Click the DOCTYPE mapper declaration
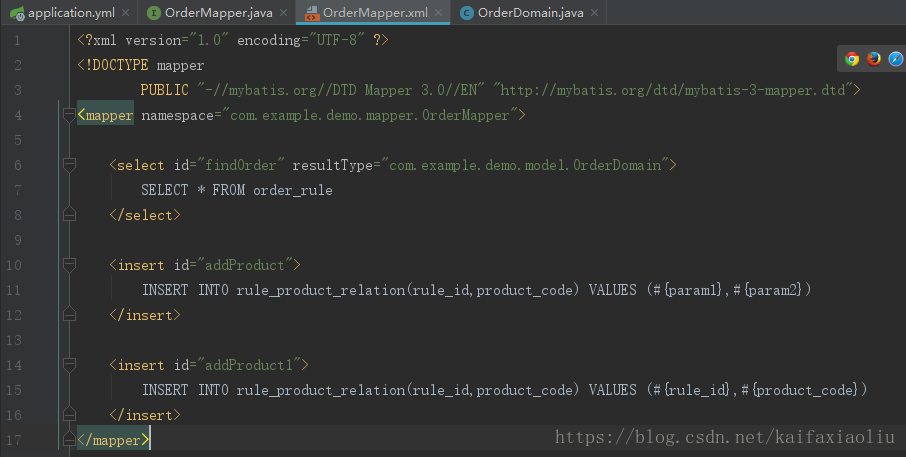 (x=140, y=65)
